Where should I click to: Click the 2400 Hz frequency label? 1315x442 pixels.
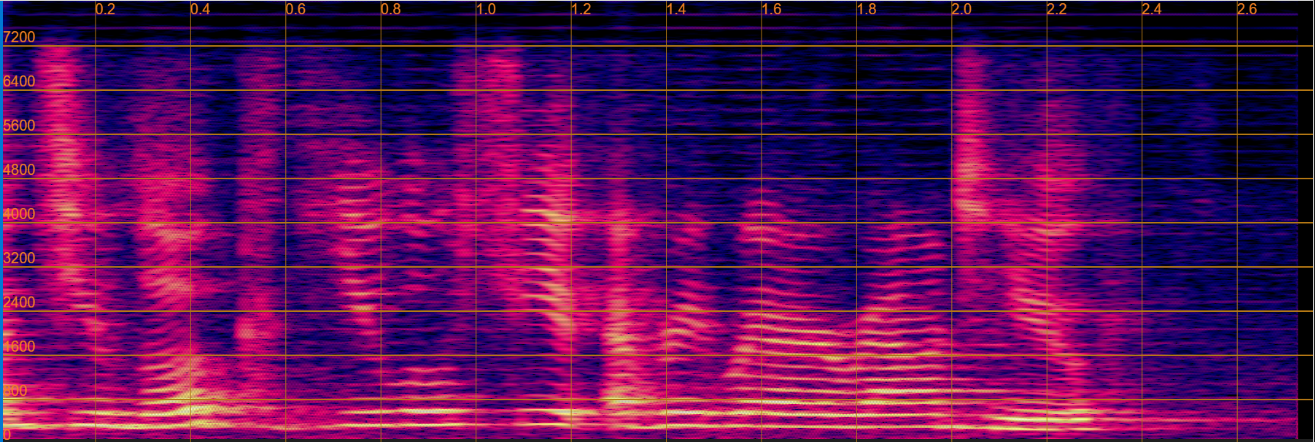(19, 302)
